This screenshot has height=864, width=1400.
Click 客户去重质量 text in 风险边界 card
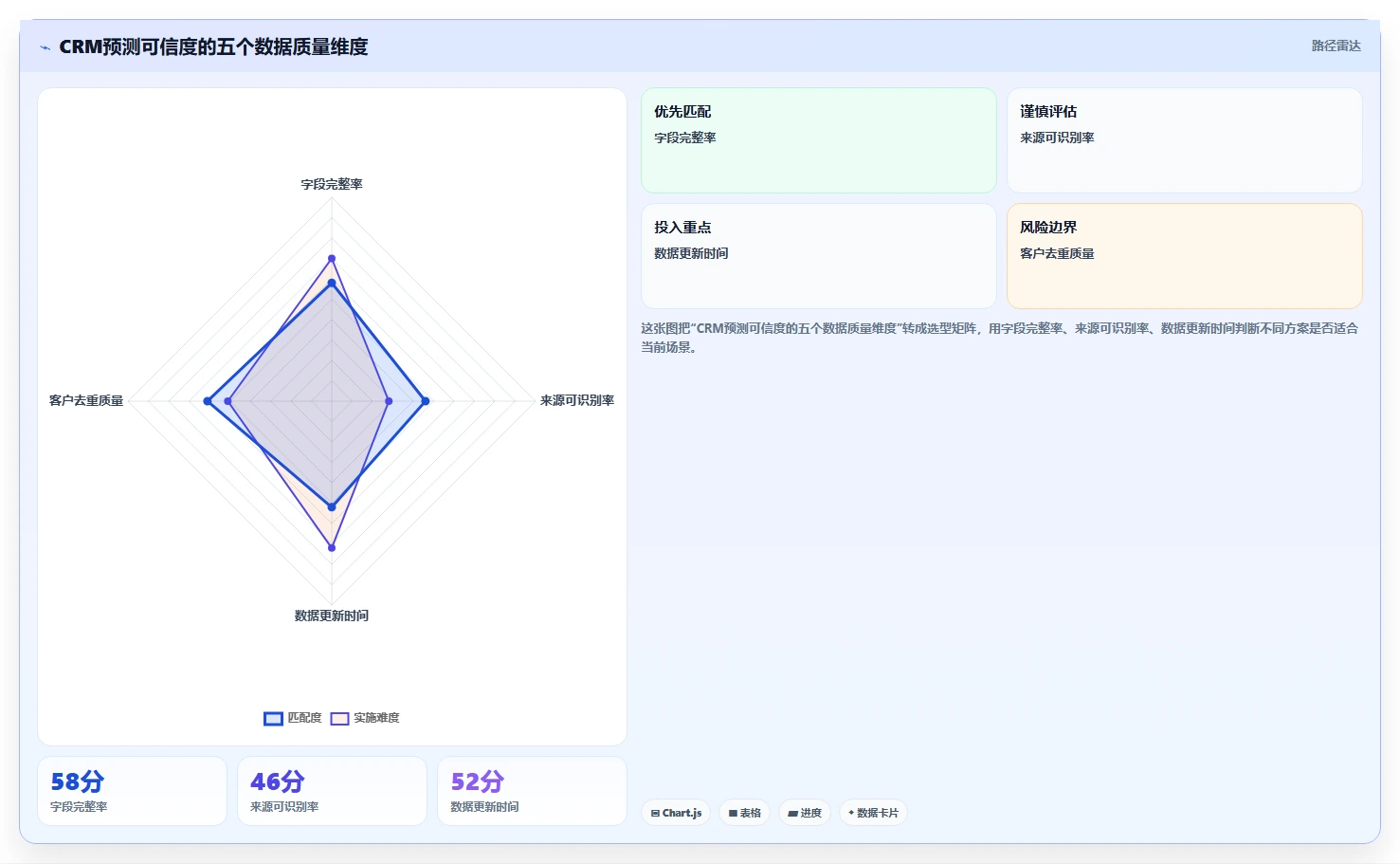tap(1057, 253)
